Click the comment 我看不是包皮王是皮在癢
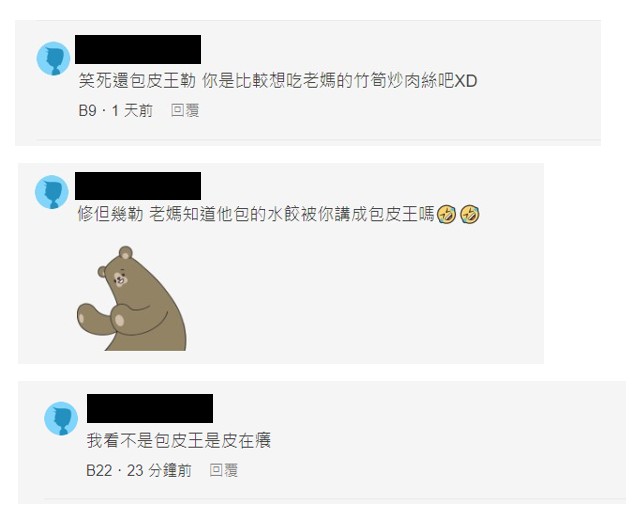 point(179,441)
